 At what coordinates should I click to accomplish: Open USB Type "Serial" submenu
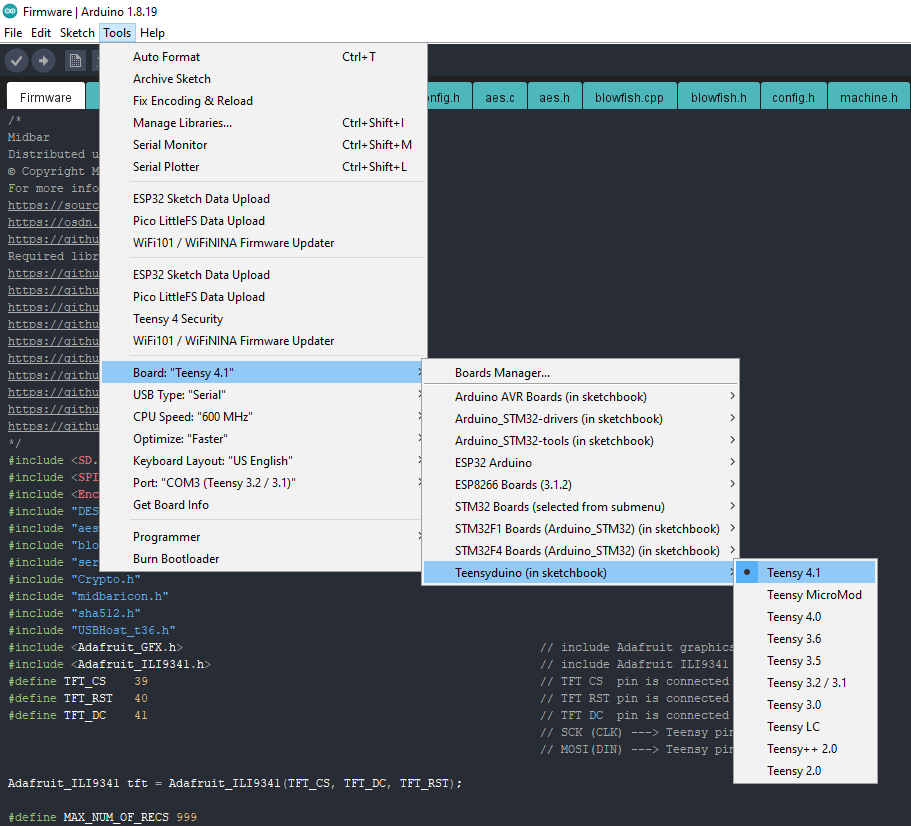point(263,395)
